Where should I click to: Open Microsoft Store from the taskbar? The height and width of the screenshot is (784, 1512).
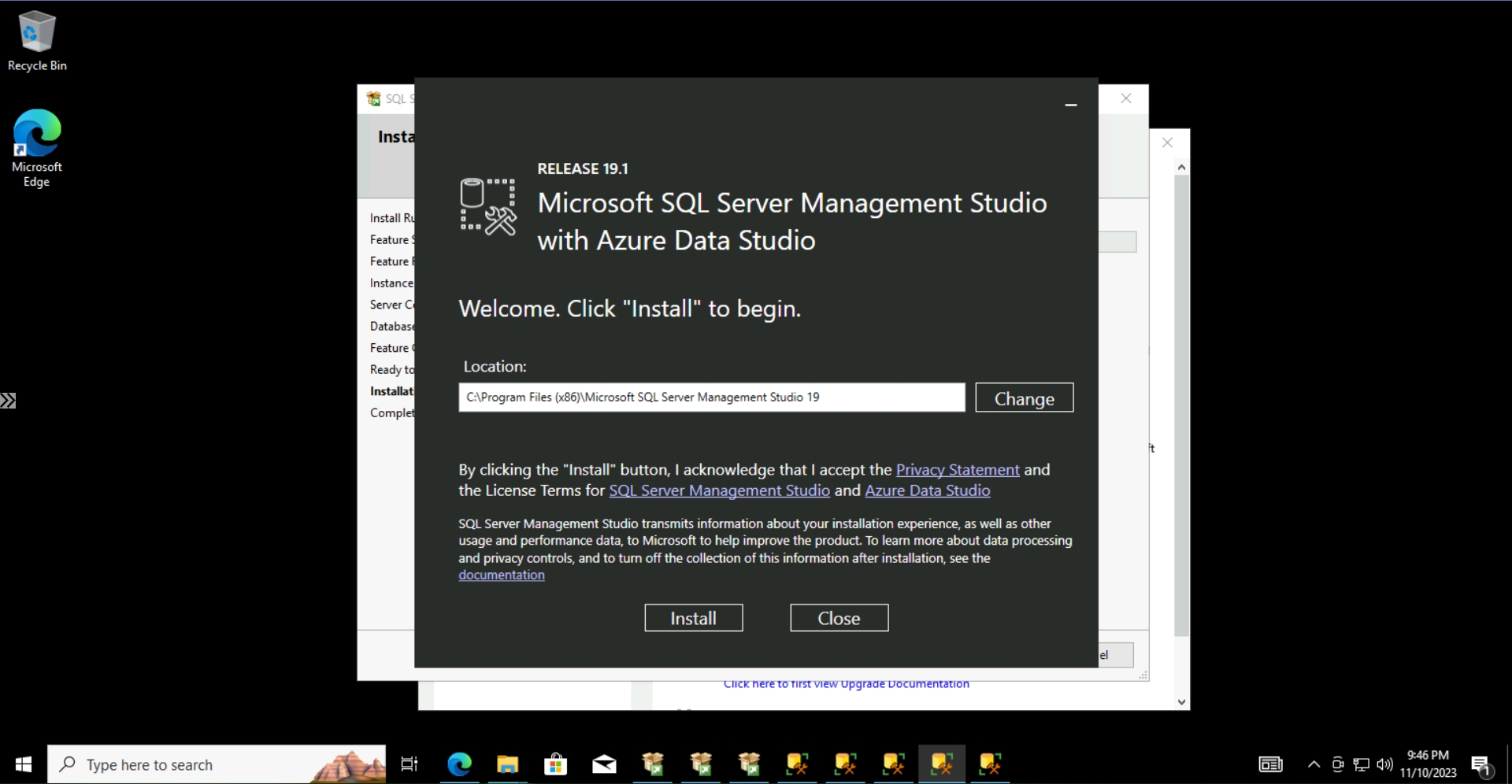tap(555, 764)
